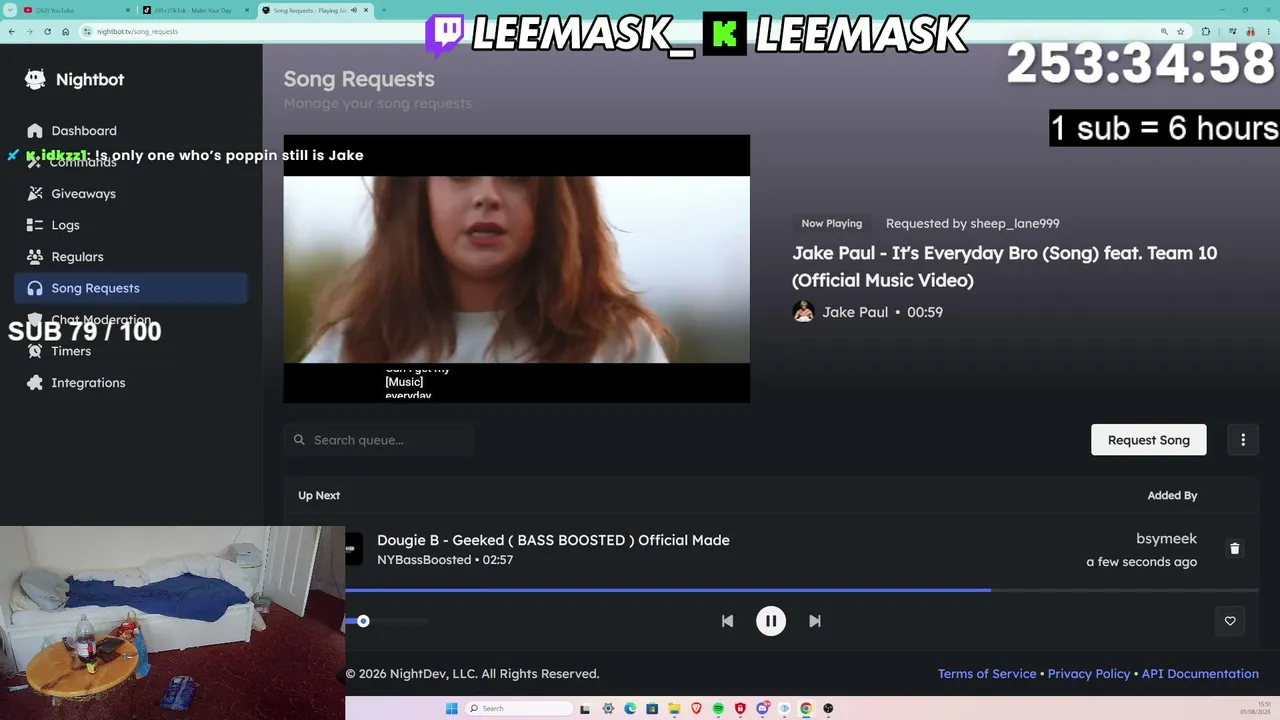Click the Windows taskbar Search box
1280x720 pixels.
pos(520,709)
